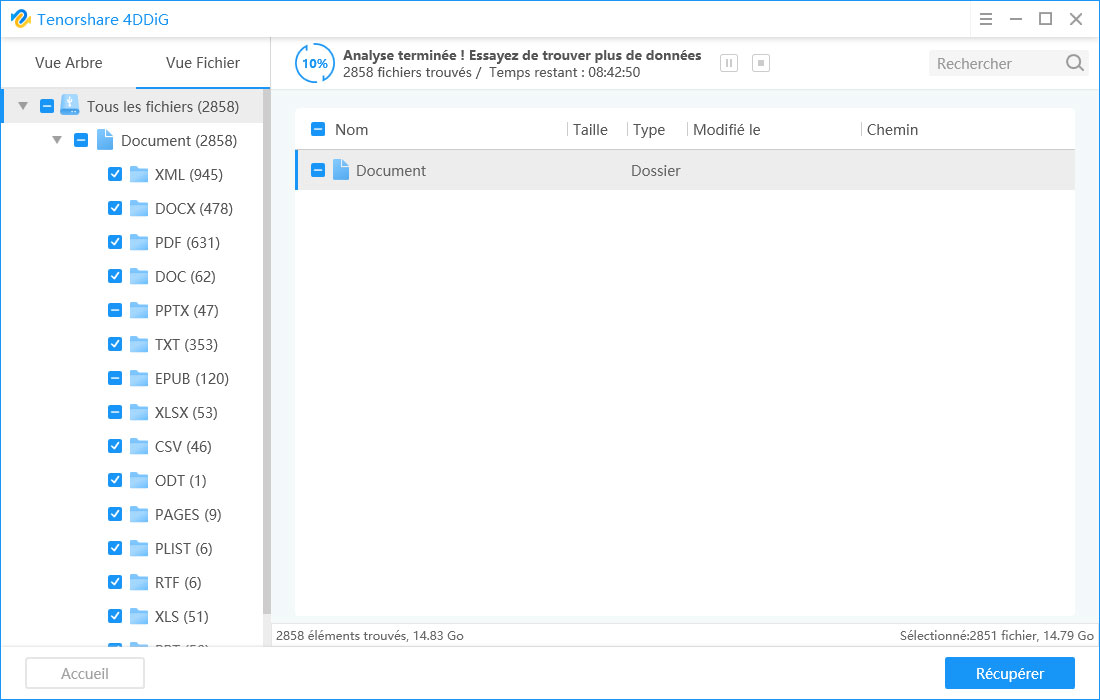Sort by the Taille column header
Screen dimensions: 1100x700
(x=590, y=130)
